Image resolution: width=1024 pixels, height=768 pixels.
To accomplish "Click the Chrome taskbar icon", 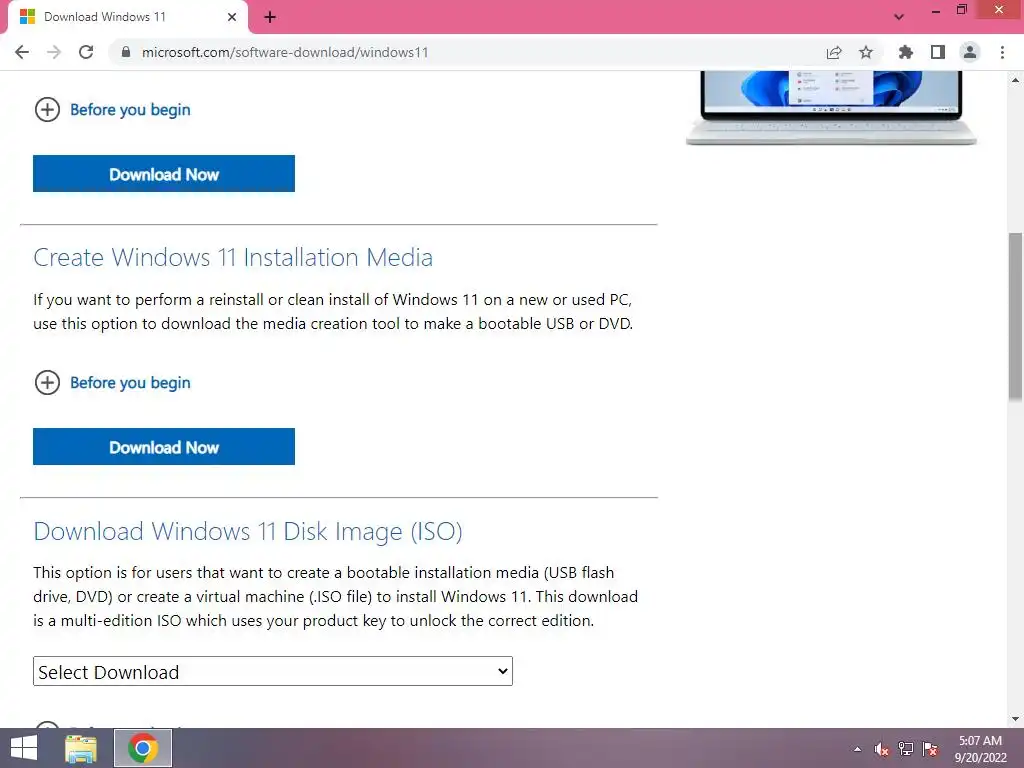I will click(143, 748).
